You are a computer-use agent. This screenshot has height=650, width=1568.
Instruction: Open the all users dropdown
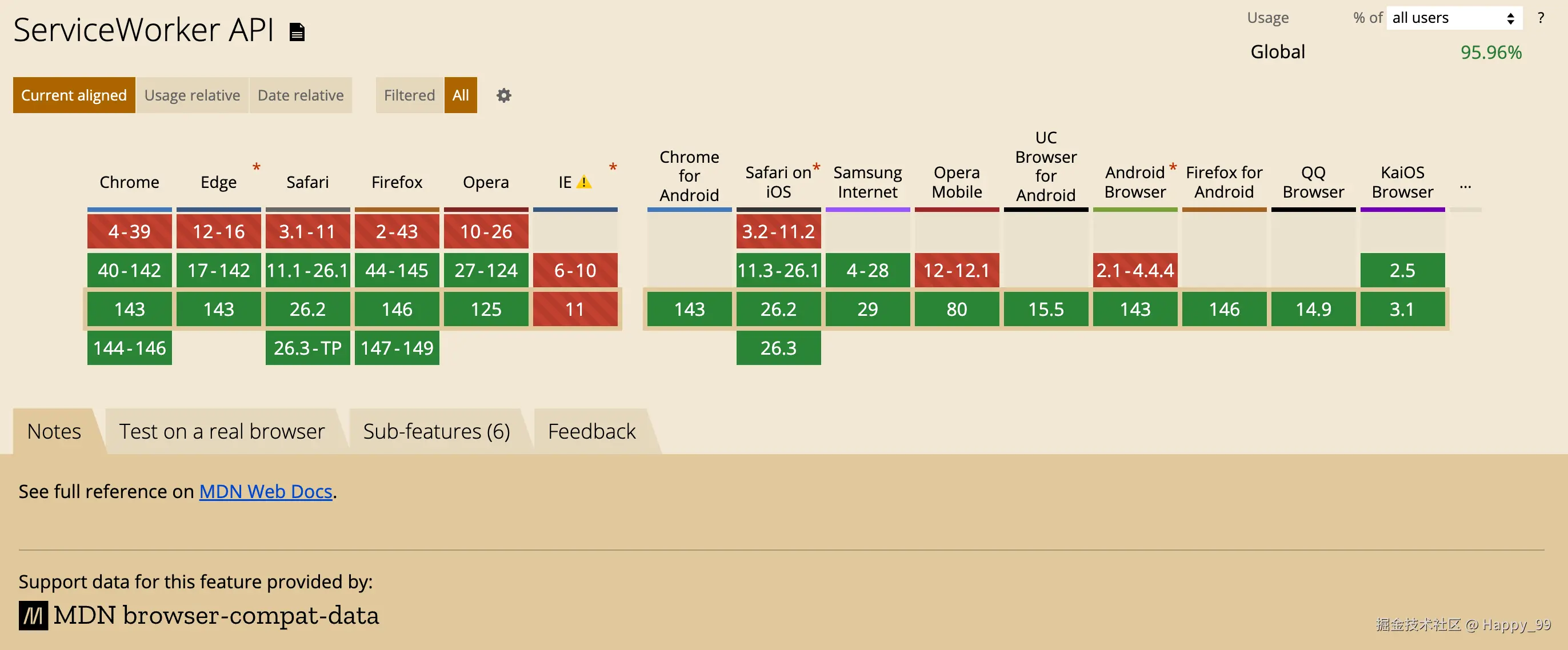point(1454,18)
